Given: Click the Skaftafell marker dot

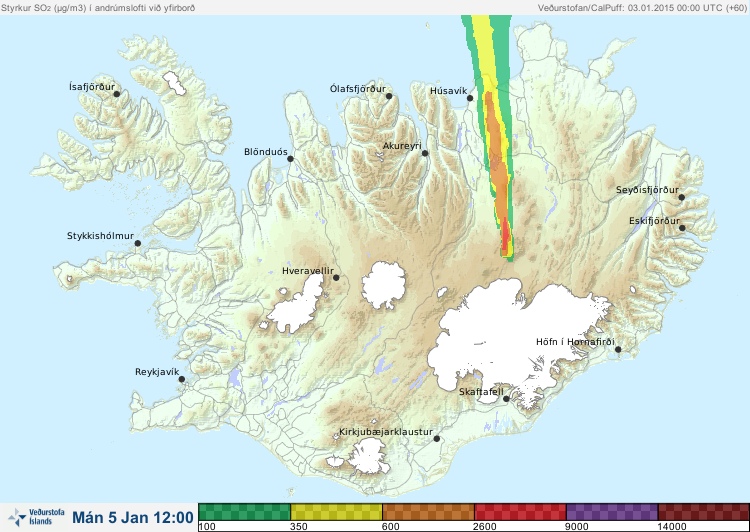Looking at the screenshot, I should pyautogui.click(x=507, y=399).
